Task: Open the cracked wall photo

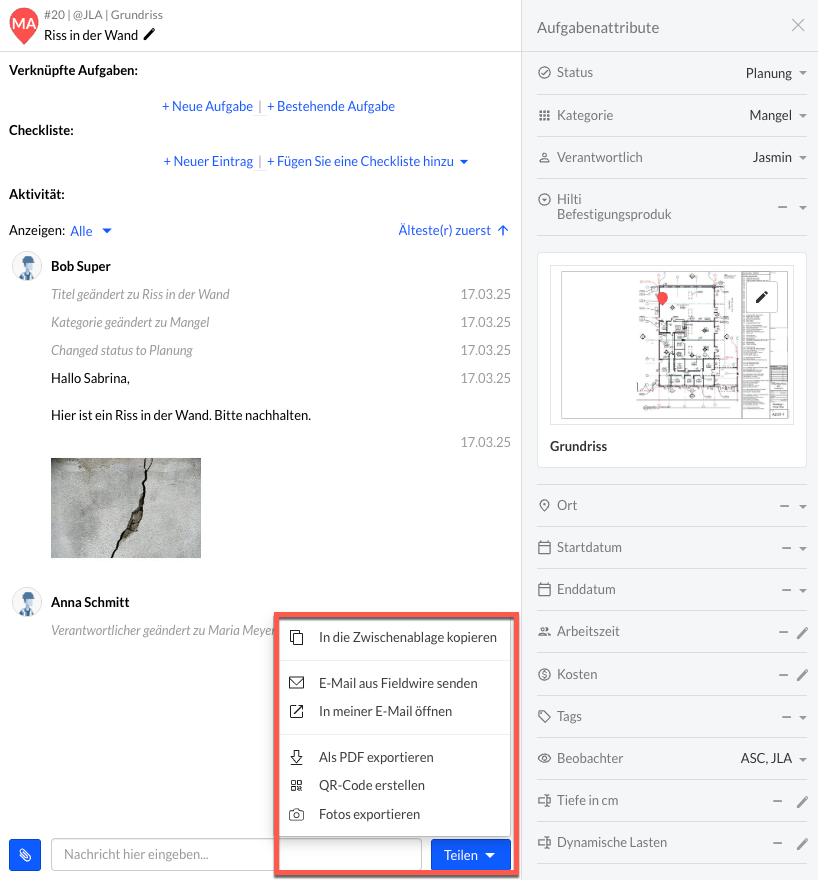Action: pyautogui.click(x=126, y=507)
